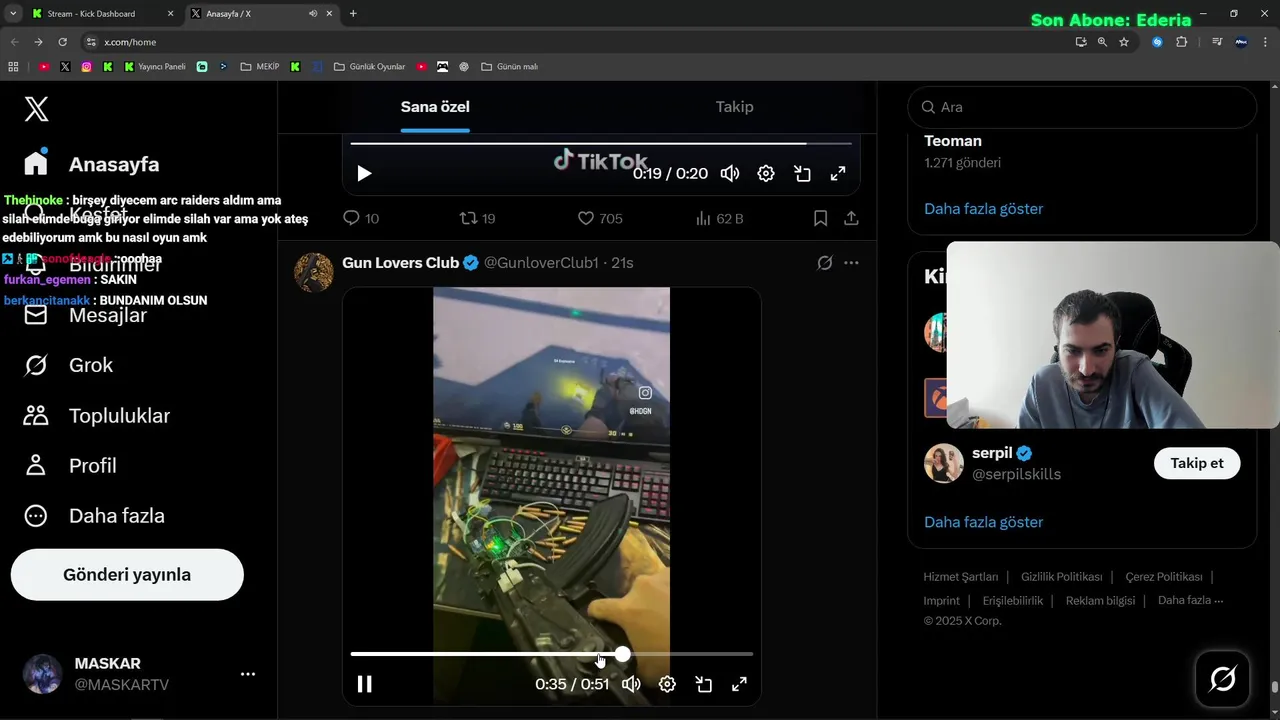View analytics showing 62 B views

(x=719, y=218)
